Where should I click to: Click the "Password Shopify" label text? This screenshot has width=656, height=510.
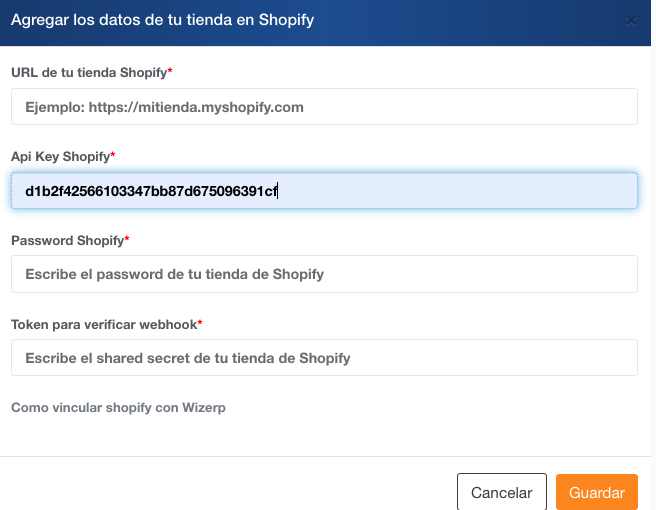pyautogui.click(x=67, y=241)
